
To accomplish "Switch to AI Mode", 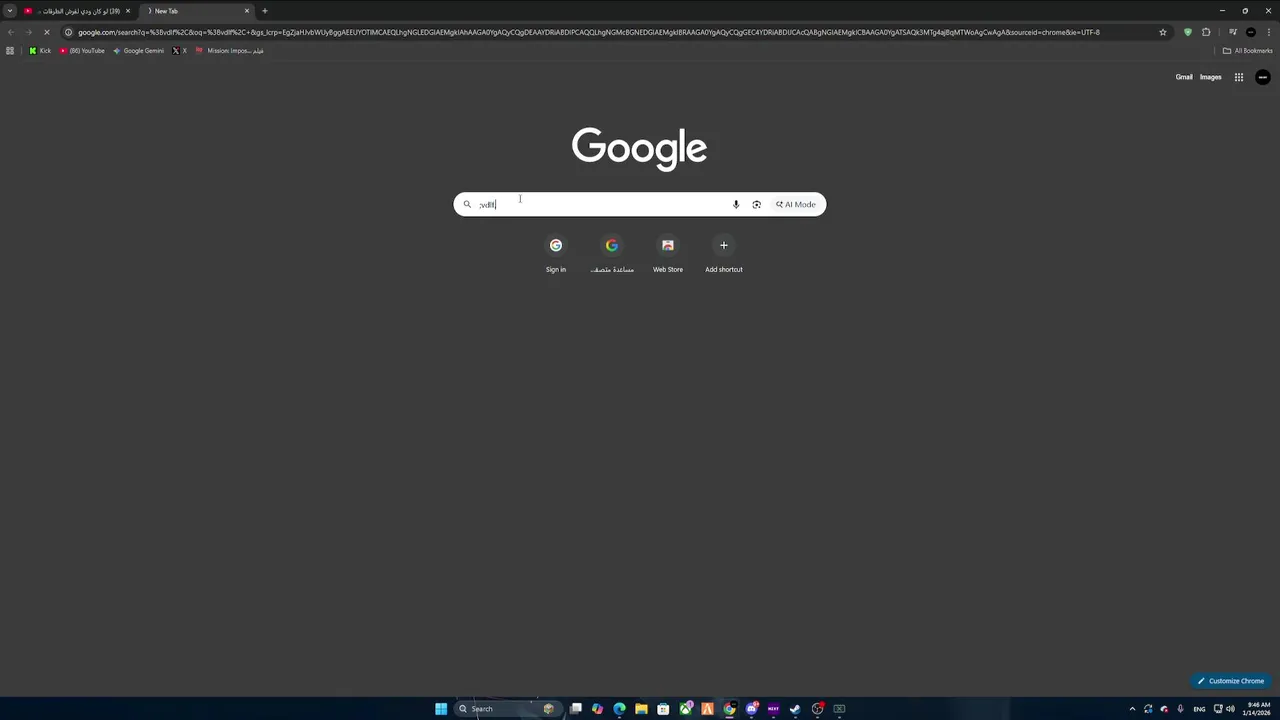I will 796,204.
